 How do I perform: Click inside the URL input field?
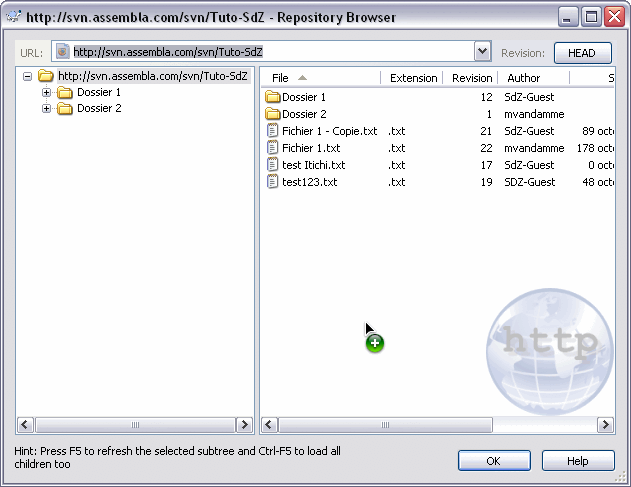click(x=271, y=52)
